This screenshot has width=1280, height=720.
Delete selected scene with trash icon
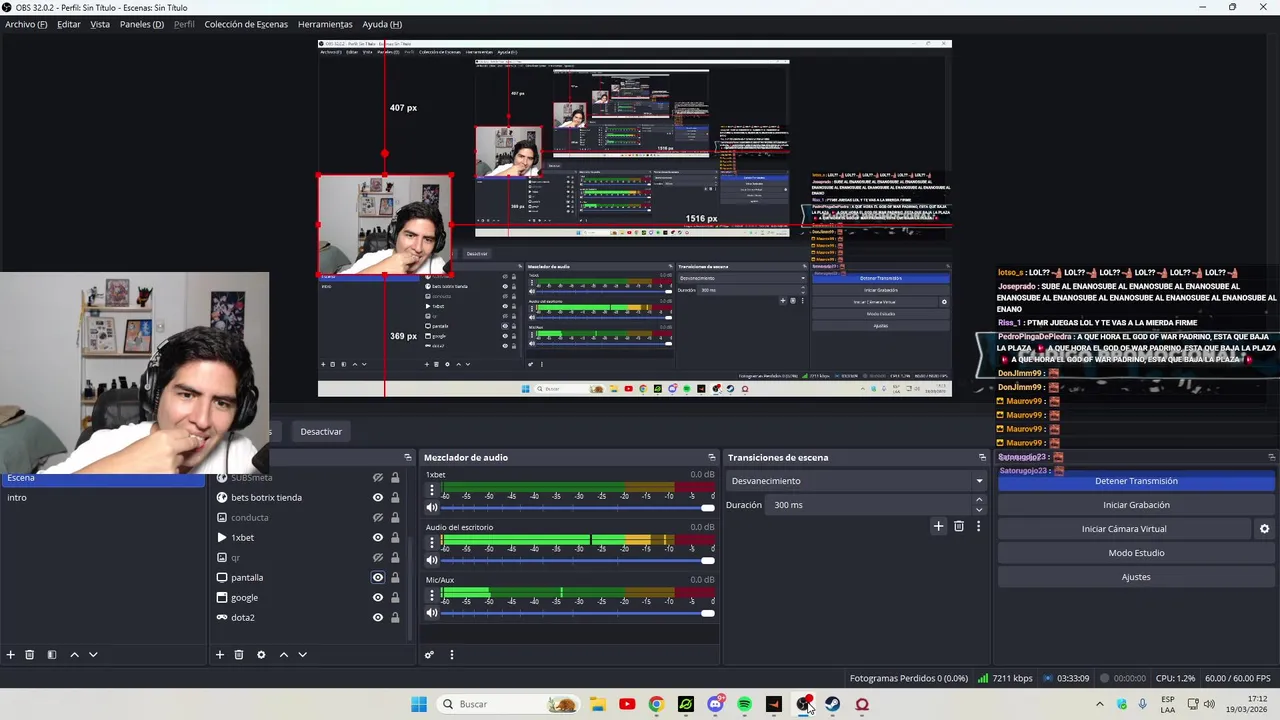coord(30,655)
